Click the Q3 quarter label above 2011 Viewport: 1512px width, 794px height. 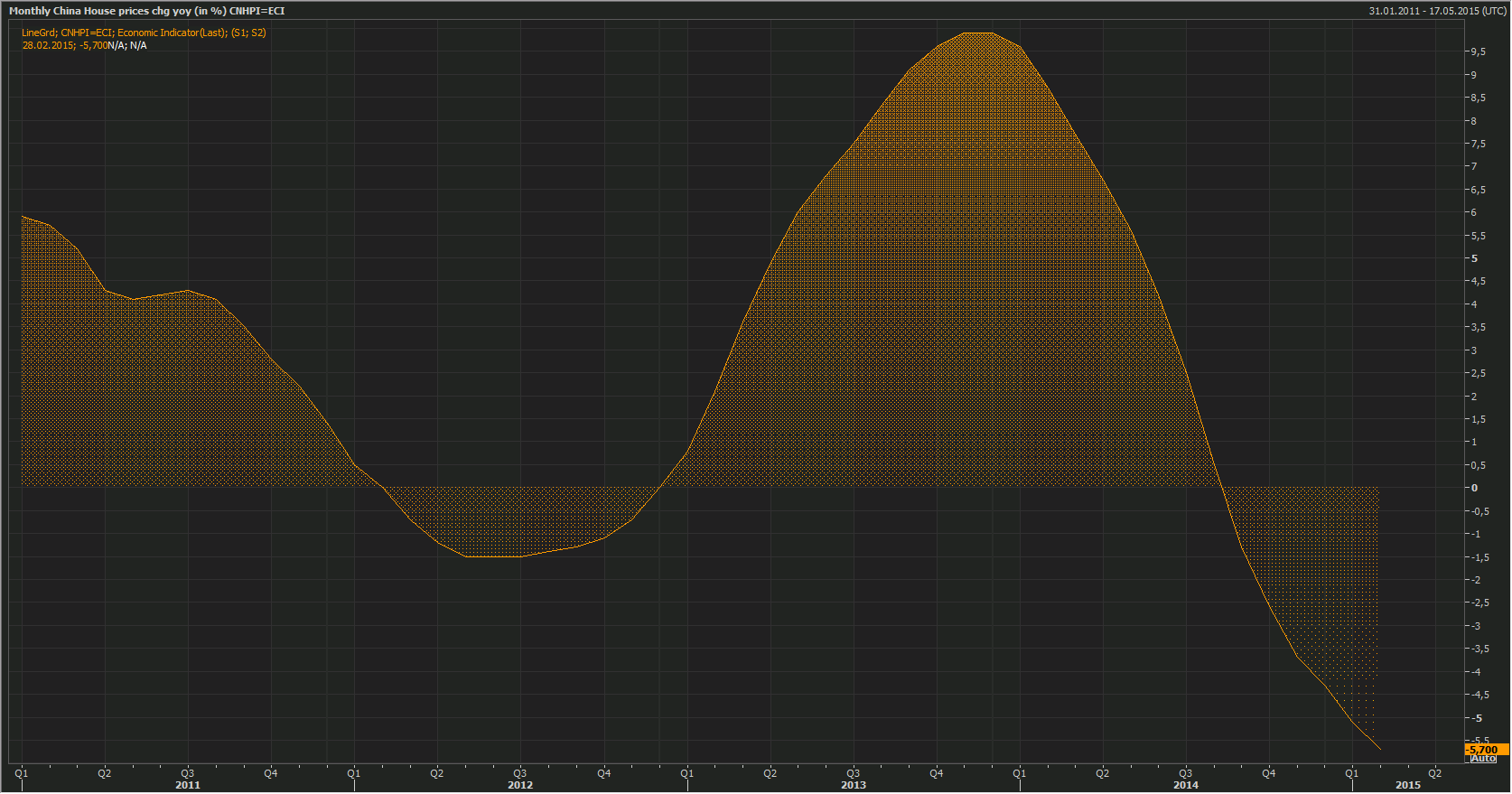click(x=188, y=773)
